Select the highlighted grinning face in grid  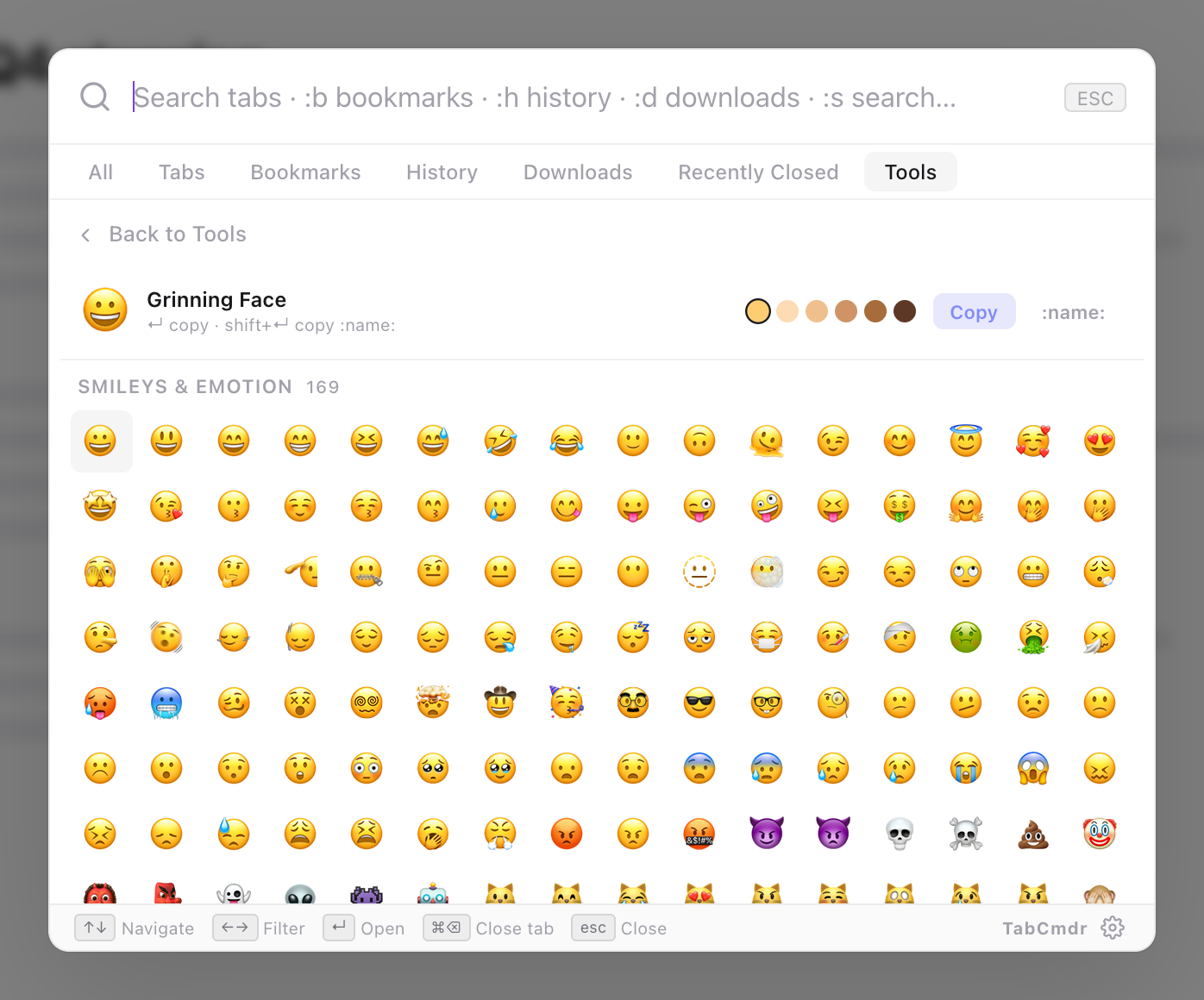[x=101, y=441]
